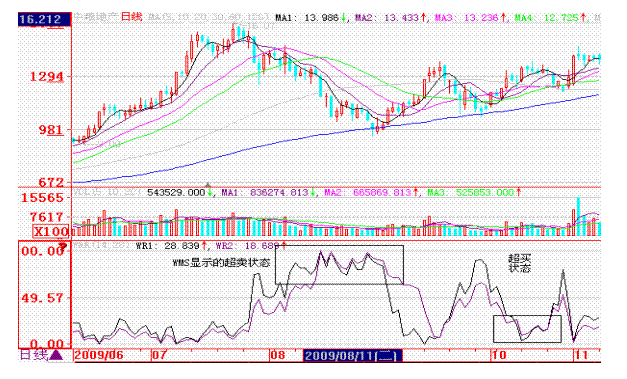This screenshot has width=627, height=379.
Task: Click the 超买状态 annotation text
Action: click(x=519, y=263)
